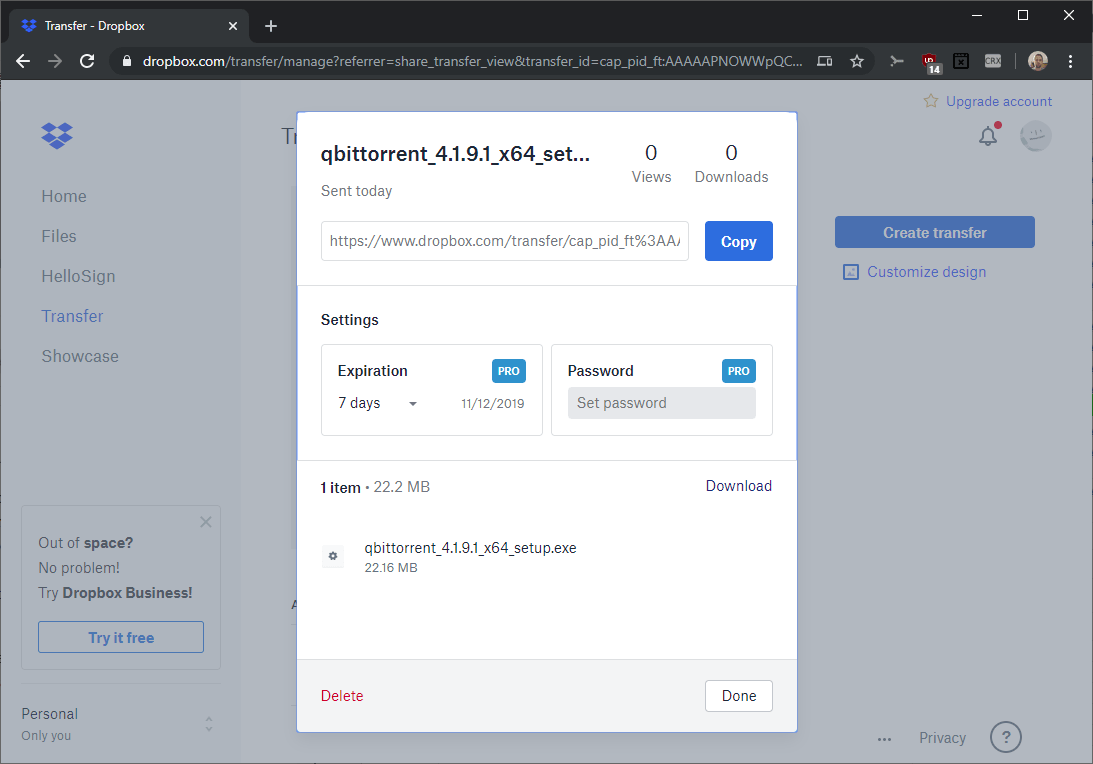The image size is (1093, 764).
Task: Open Showcase in the sidebar
Action: click(x=79, y=356)
